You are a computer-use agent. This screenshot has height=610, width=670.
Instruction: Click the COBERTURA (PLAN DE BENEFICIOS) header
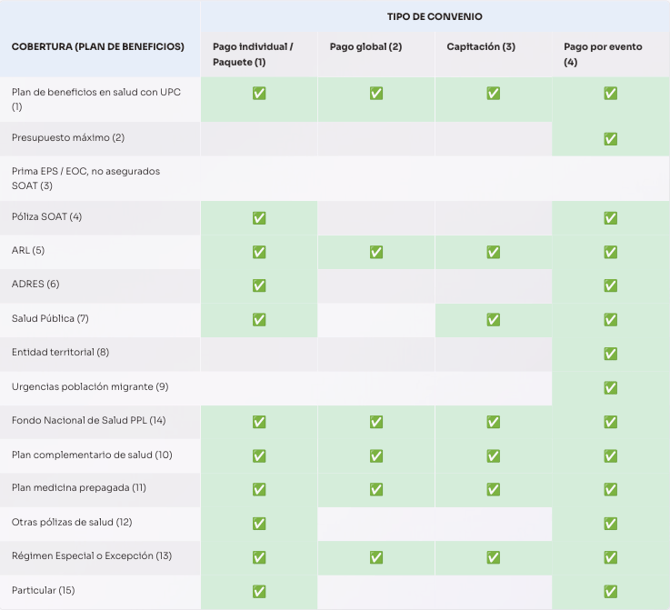pyautogui.click(x=98, y=47)
